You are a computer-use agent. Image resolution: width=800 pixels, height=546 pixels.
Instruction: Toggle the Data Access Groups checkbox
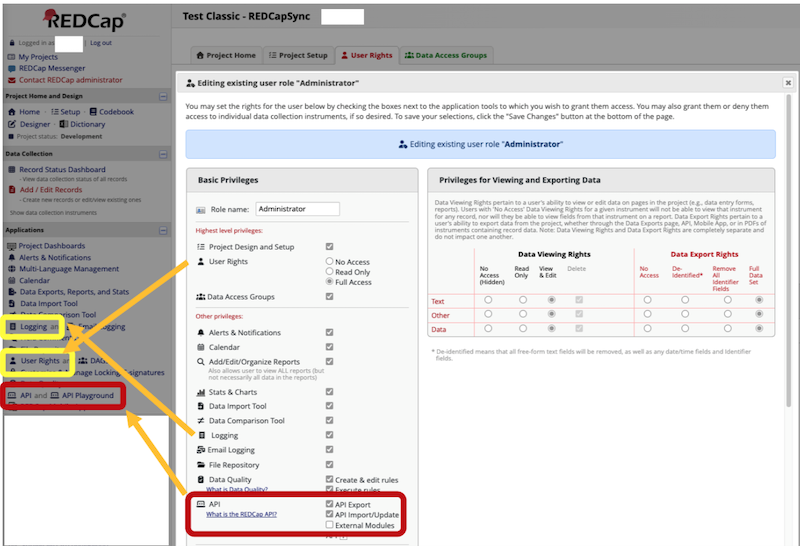click(330, 296)
